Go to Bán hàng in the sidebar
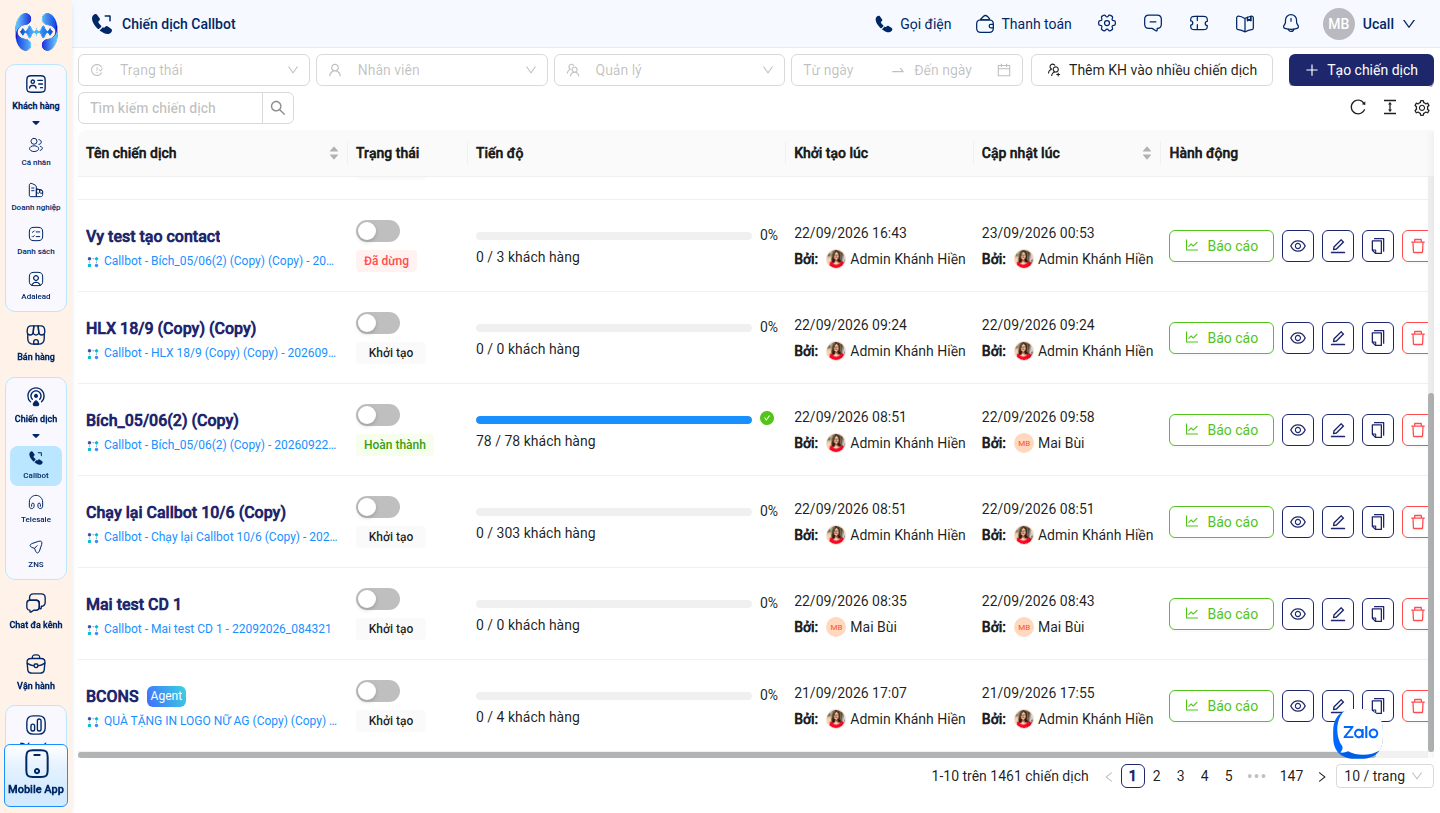Screen dimensions: 1440x813 36,343
